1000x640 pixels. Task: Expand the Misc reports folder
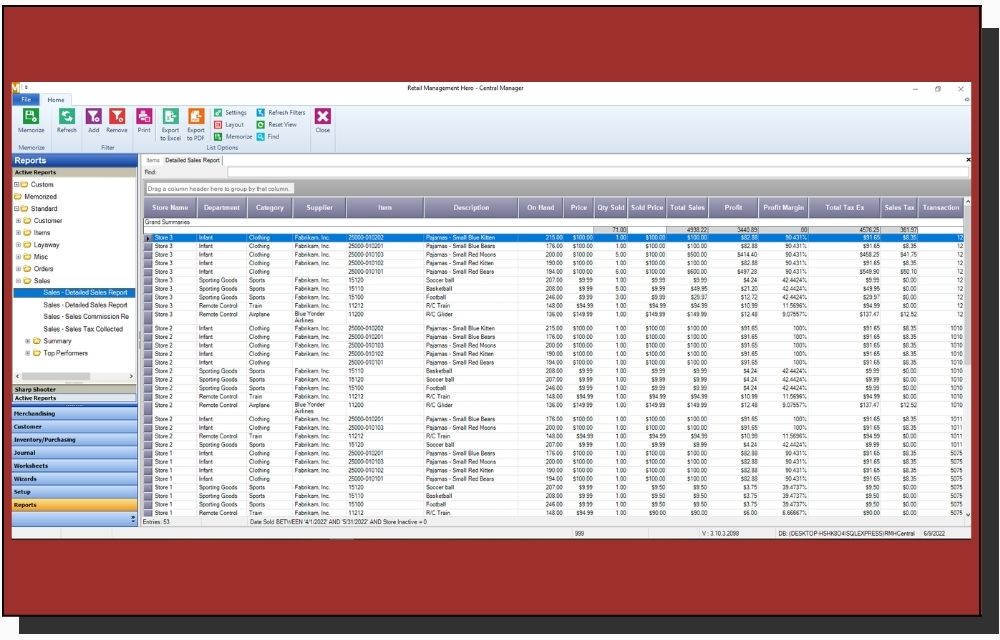(18, 257)
